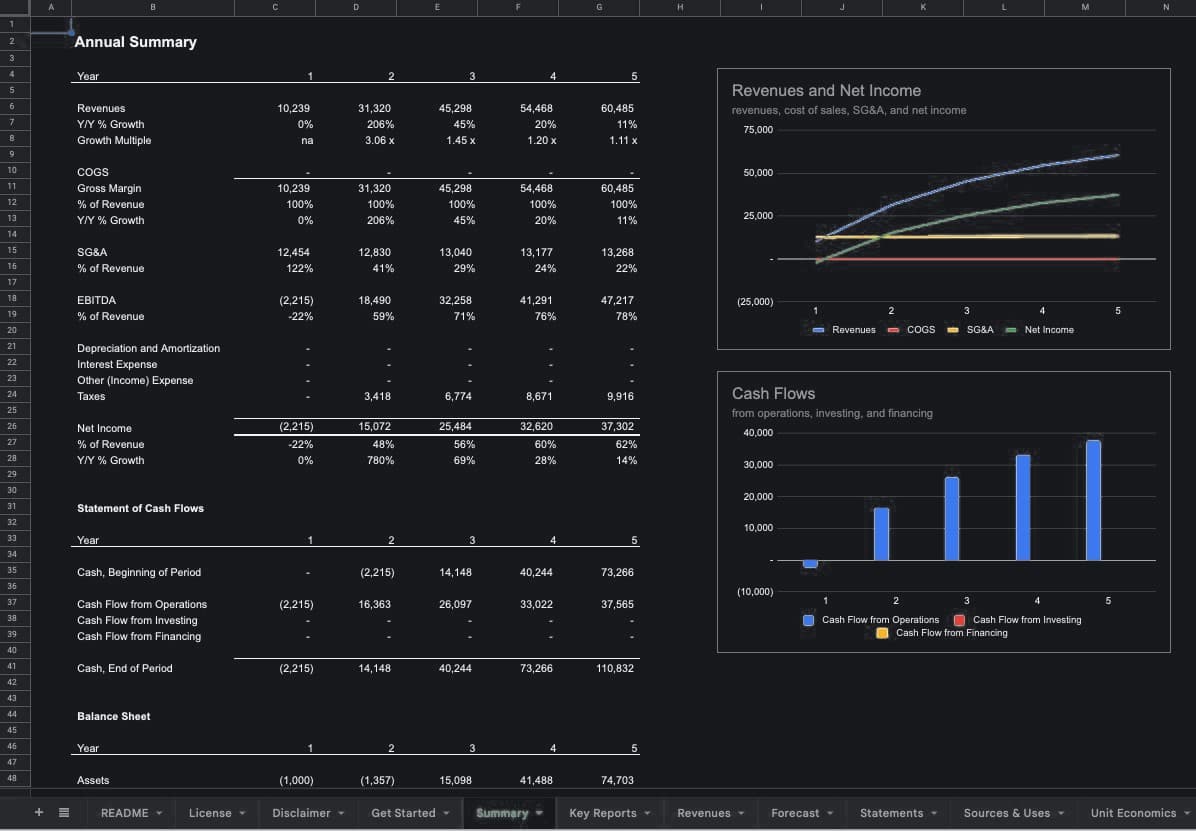Open the Statements tab dropdown arrow
The image size is (1196, 831).
tap(934, 813)
